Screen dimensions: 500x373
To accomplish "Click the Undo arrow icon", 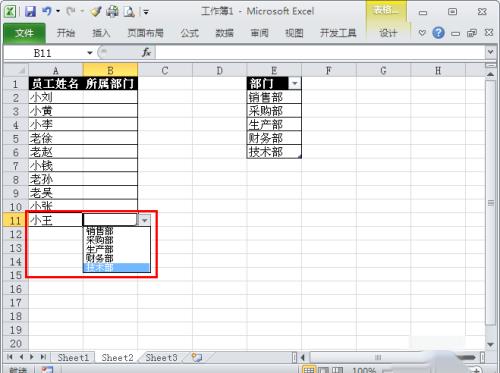I will (x=47, y=12).
